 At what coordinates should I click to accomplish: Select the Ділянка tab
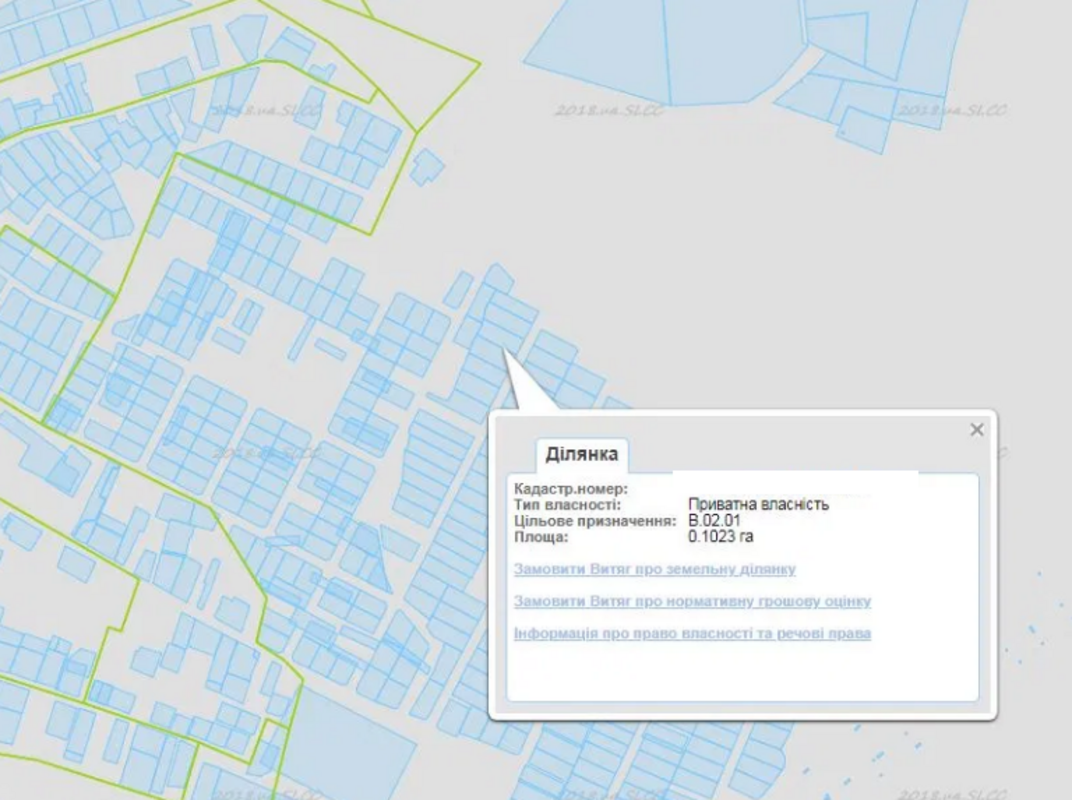581,455
